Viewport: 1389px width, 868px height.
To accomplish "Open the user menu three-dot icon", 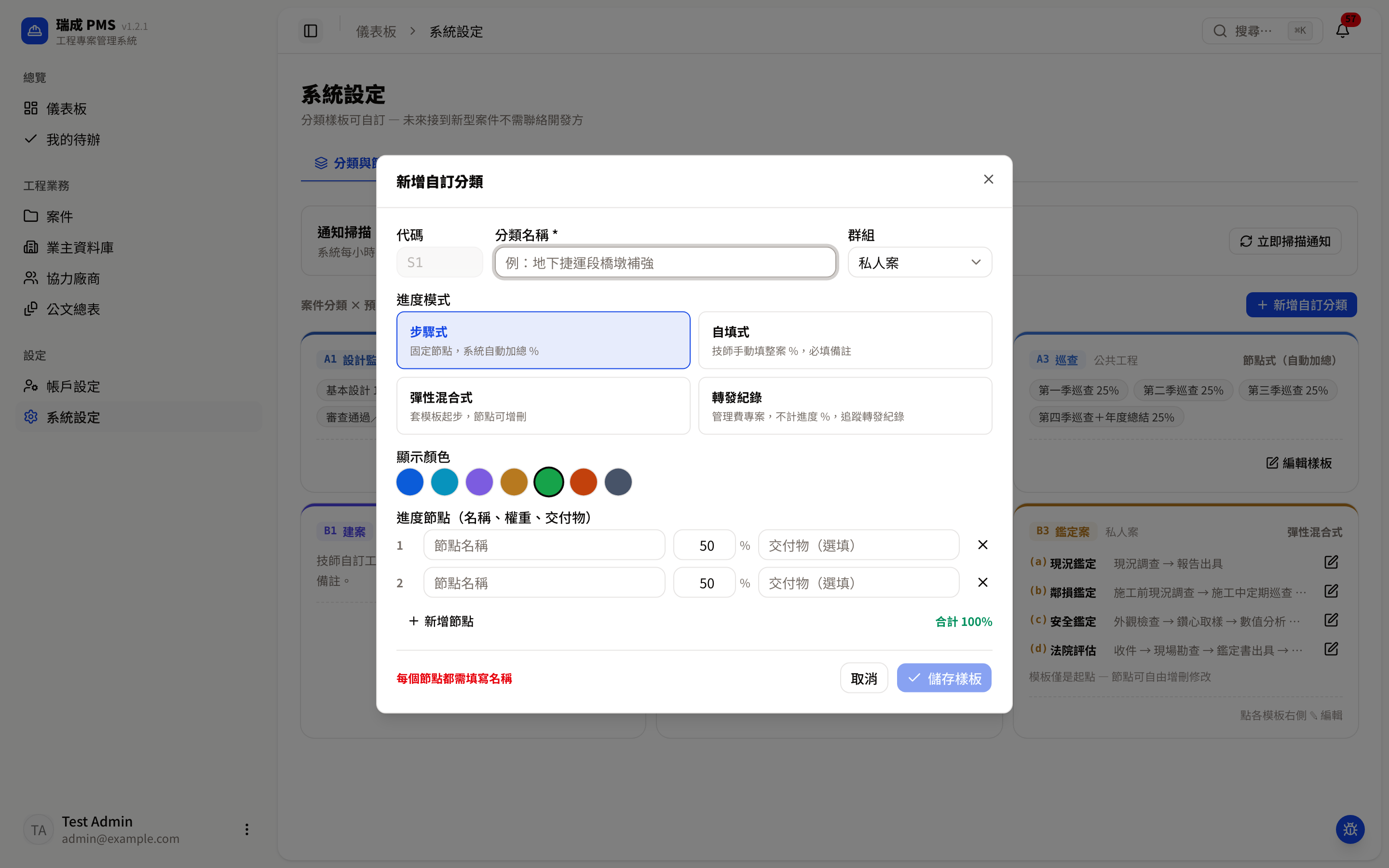I will 247,829.
